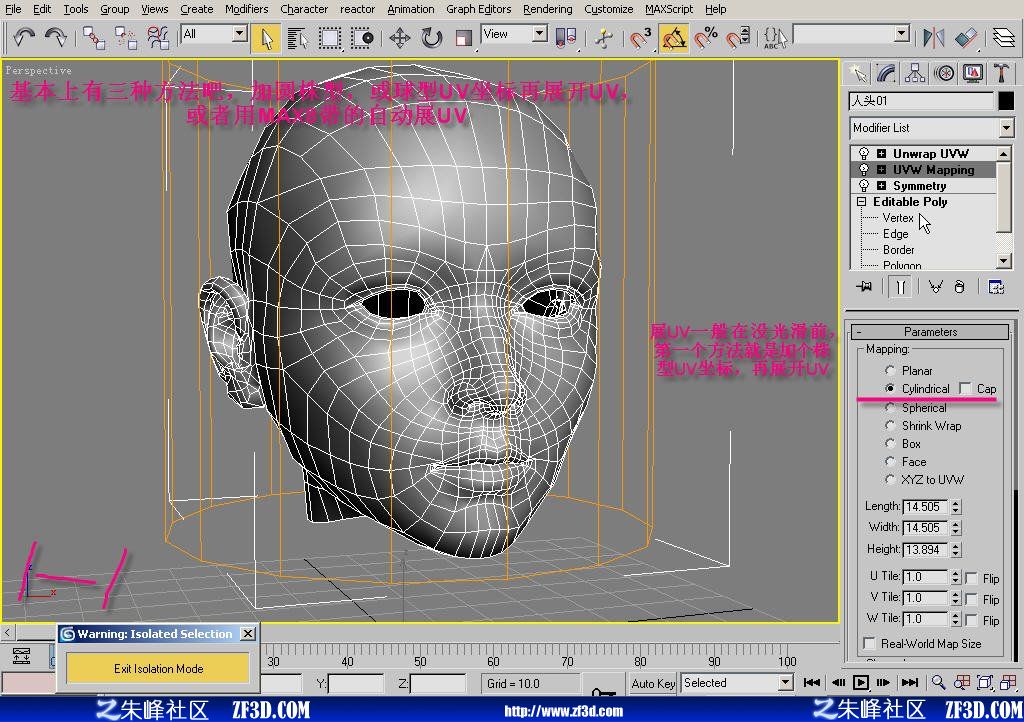
Task: Click the Redo arrow icon
Action: [56, 37]
